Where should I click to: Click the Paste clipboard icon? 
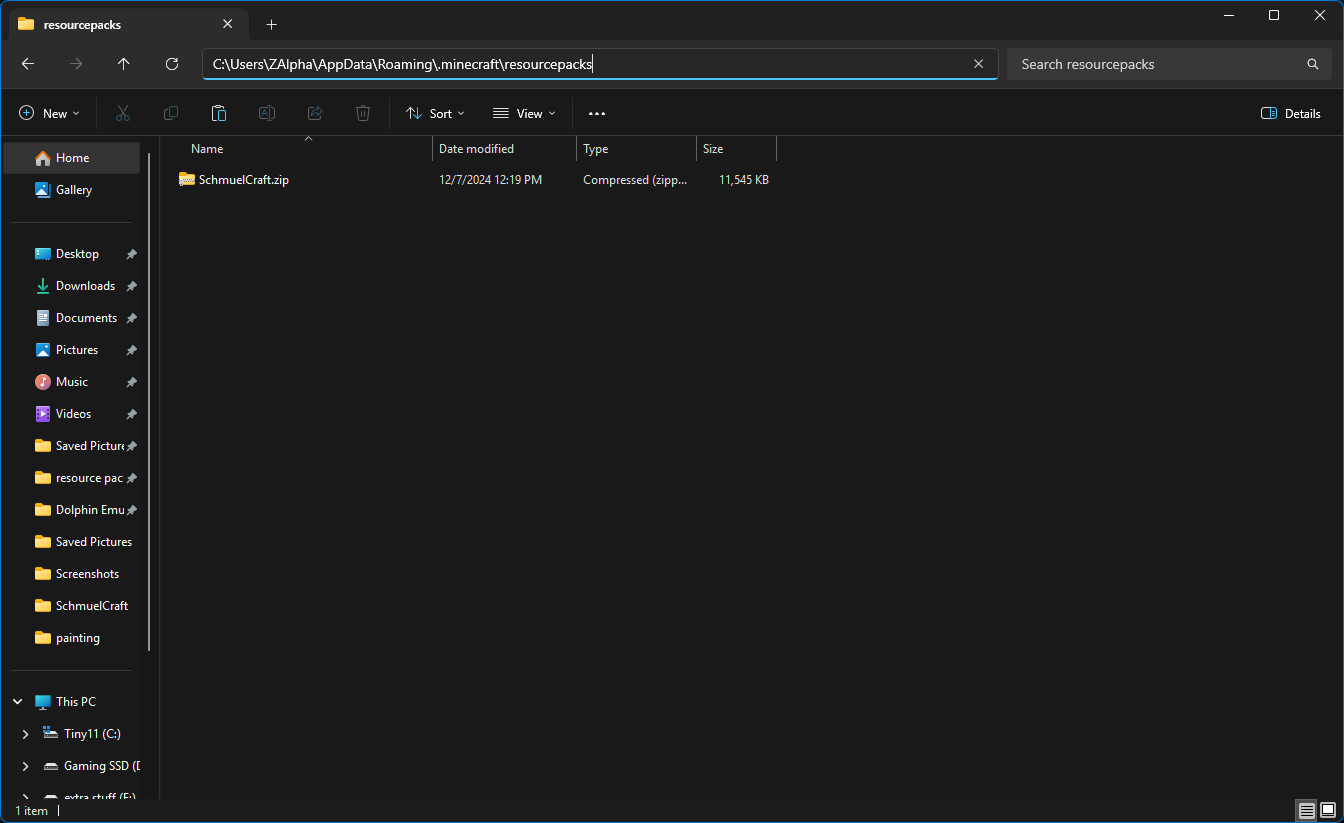pyautogui.click(x=219, y=114)
